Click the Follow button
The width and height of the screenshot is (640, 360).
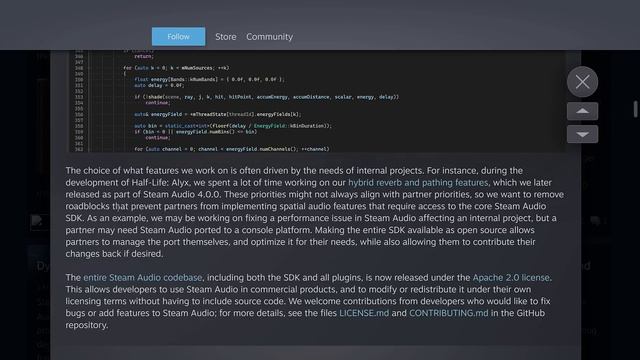coord(178,37)
